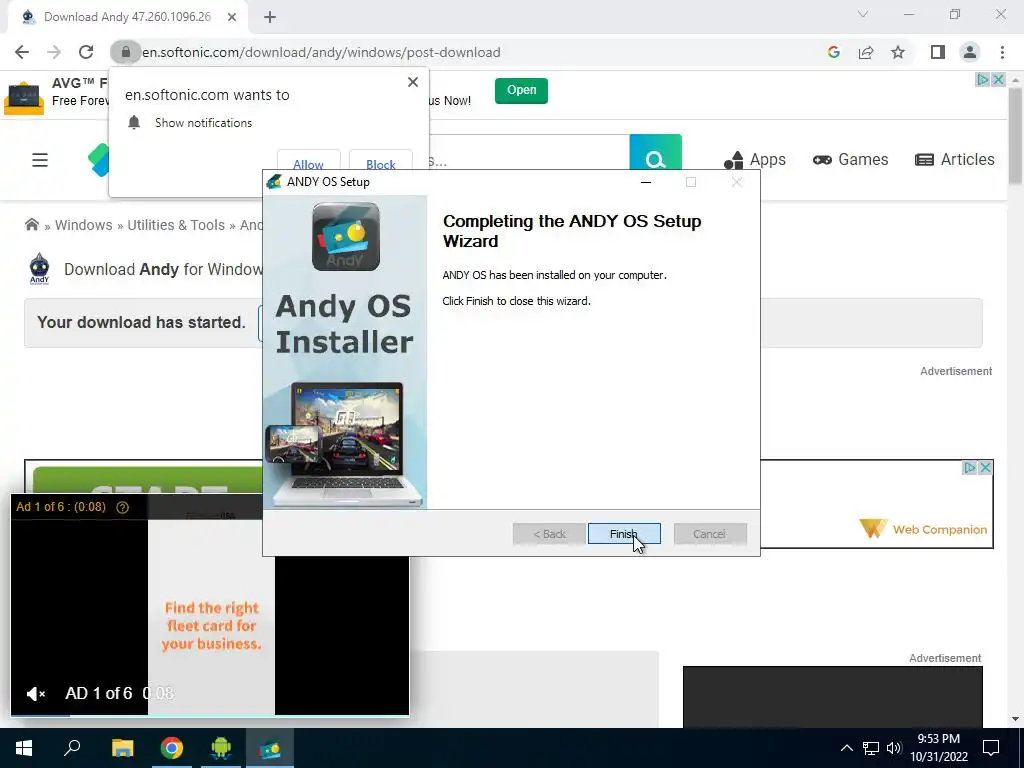
Task: Click the Android app taskbar icon
Action: [221, 748]
